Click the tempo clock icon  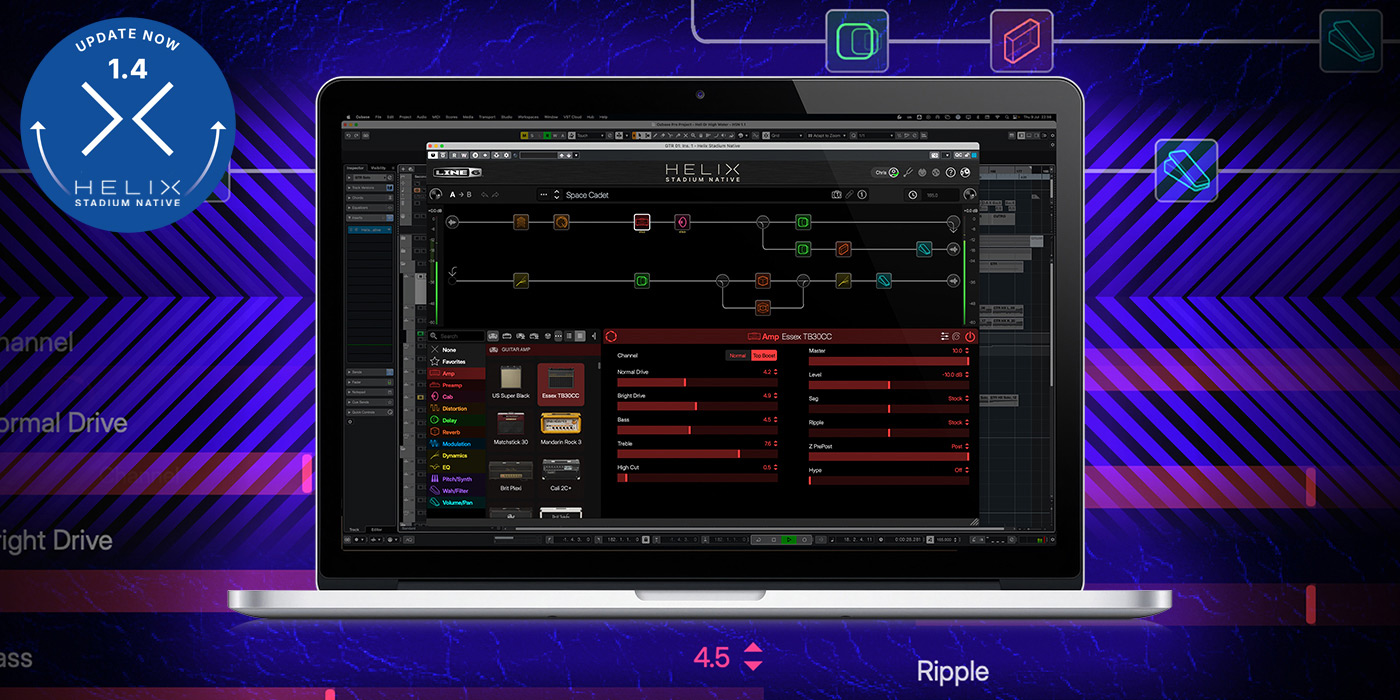click(x=913, y=195)
